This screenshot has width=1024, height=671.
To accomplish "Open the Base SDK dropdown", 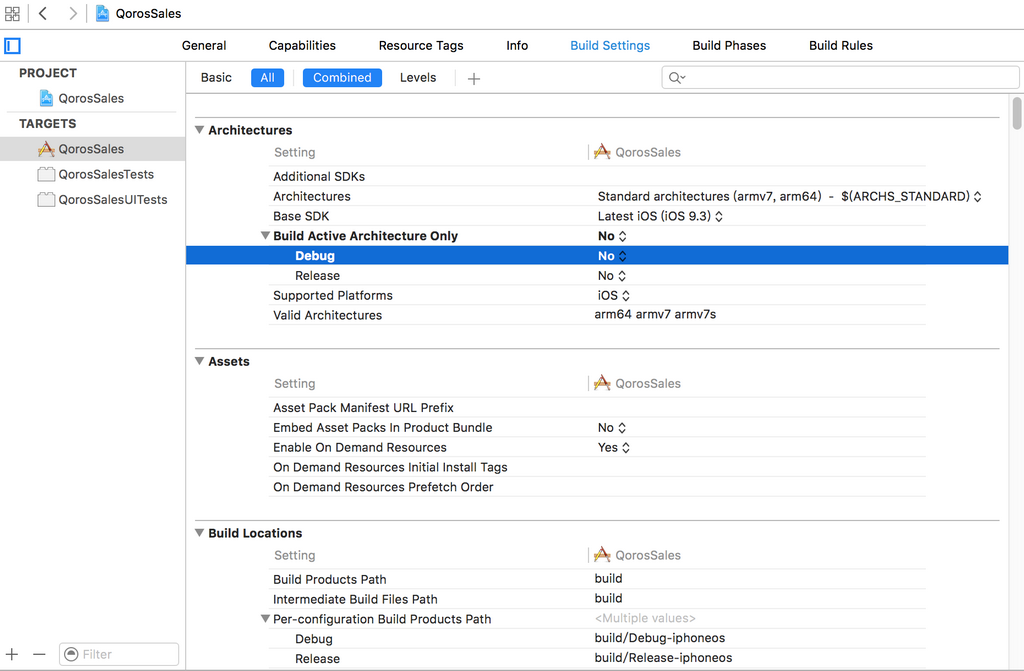I will pyautogui.click(x=660, y=216).
